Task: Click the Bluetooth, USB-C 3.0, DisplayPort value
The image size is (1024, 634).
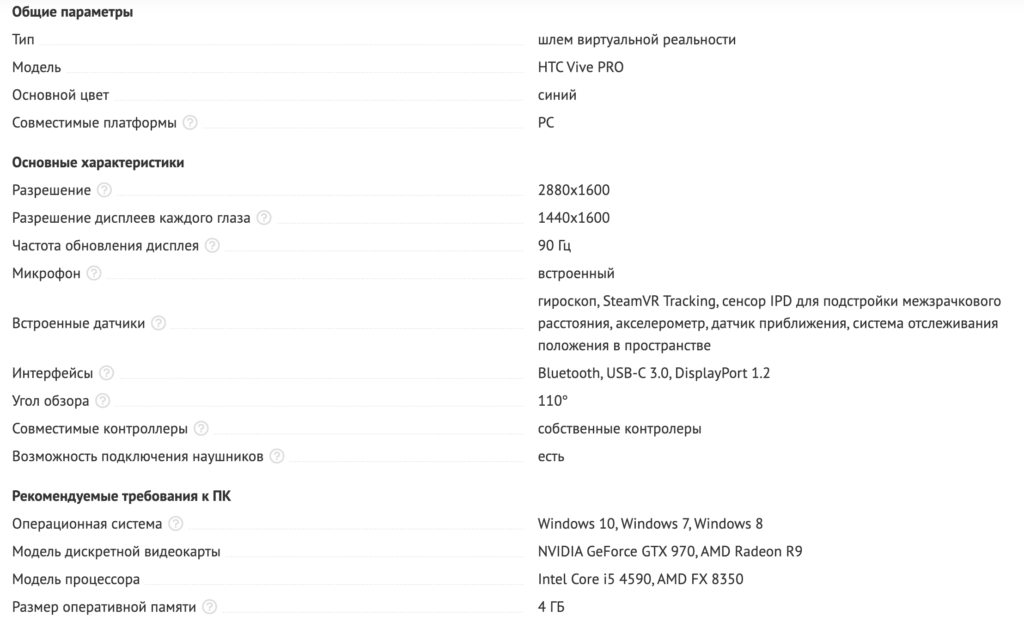Action: [654, 373]
